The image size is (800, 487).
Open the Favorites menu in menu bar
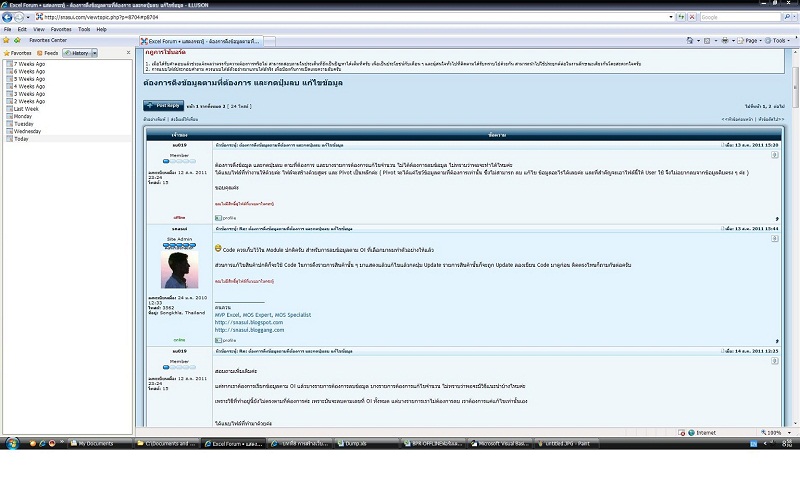(61, 29)
